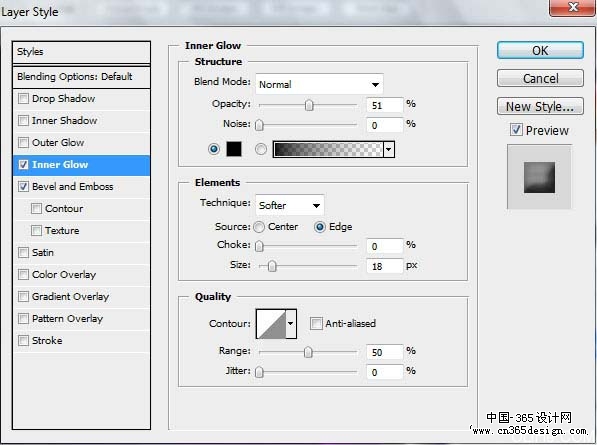Enable the Drop Shadow checkbox
597x445 pixels.
[x=24, y=99]
